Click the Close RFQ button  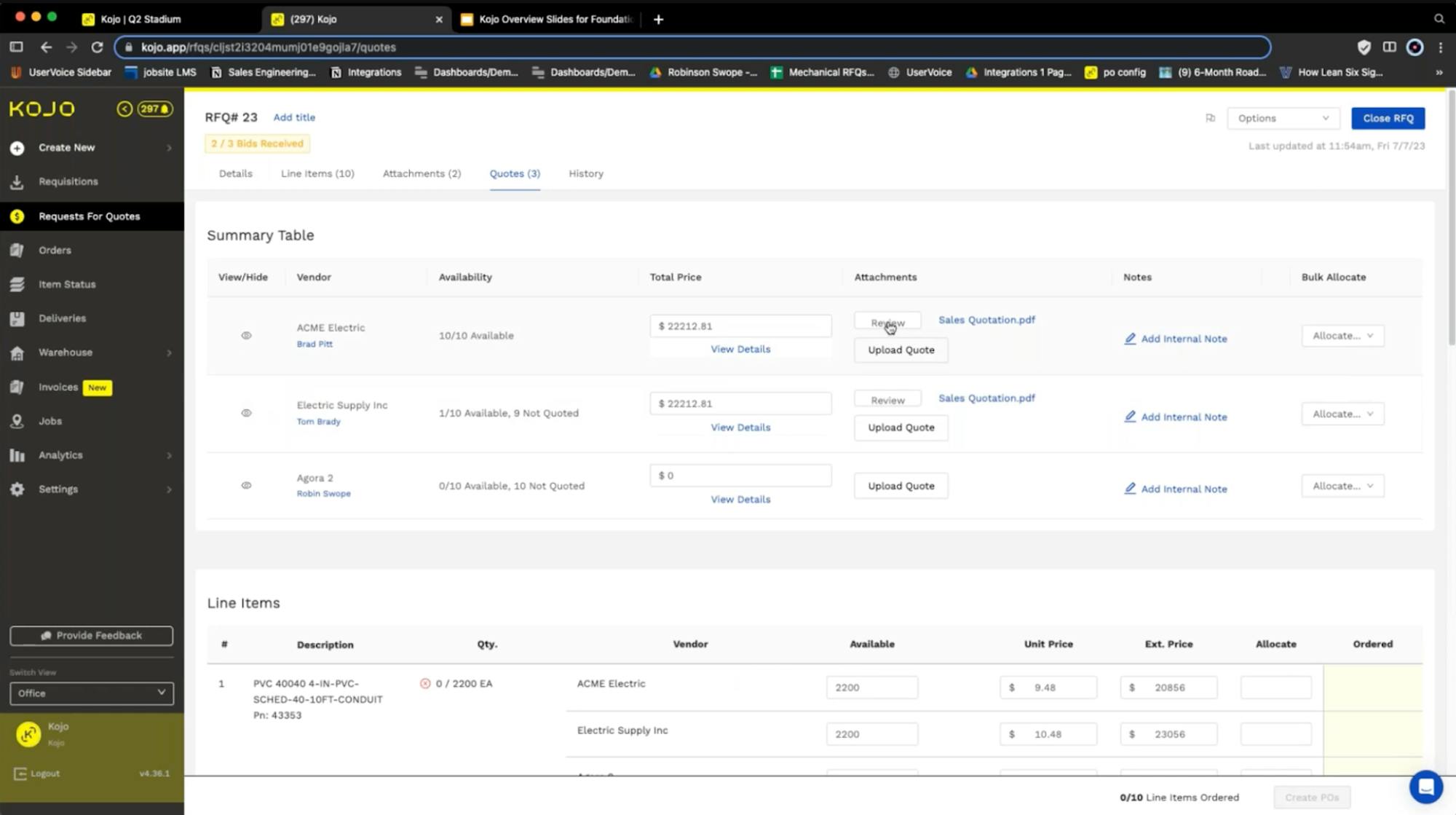tap(1388, 118)
